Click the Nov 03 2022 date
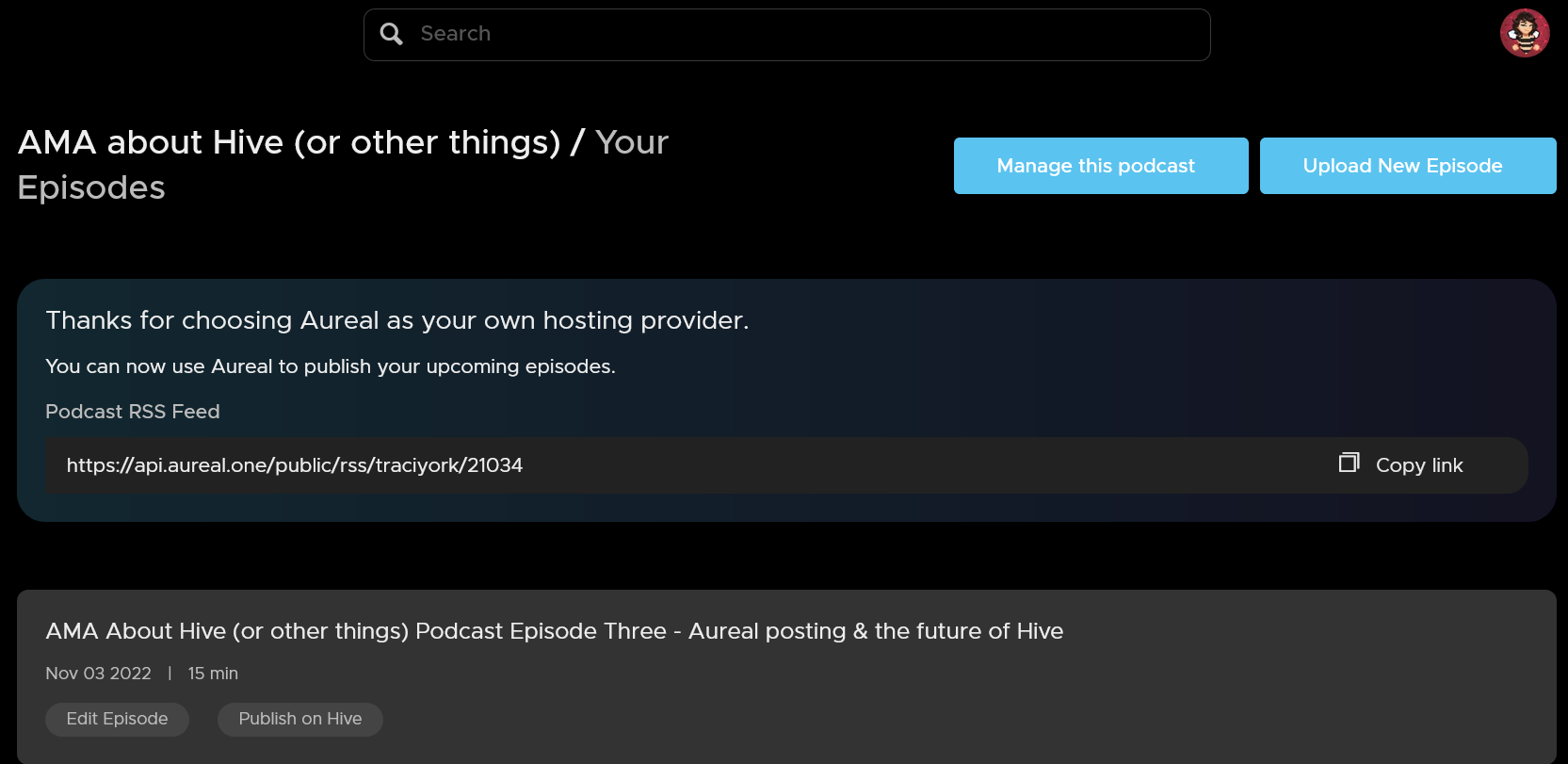 98,674
